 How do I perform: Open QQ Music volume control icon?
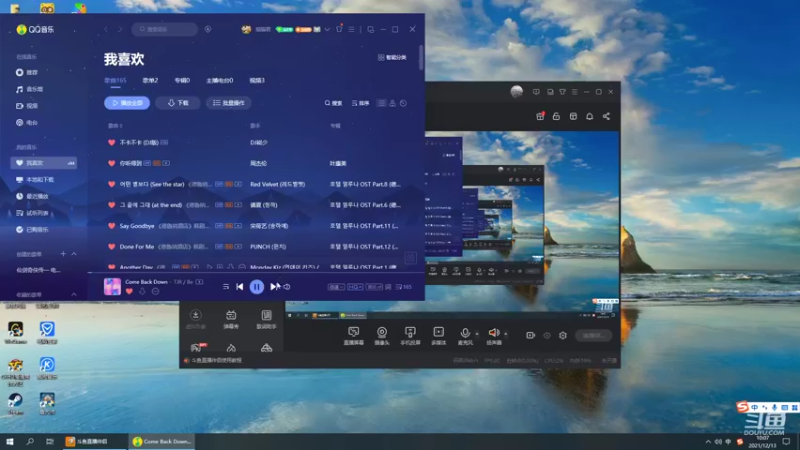287,287
